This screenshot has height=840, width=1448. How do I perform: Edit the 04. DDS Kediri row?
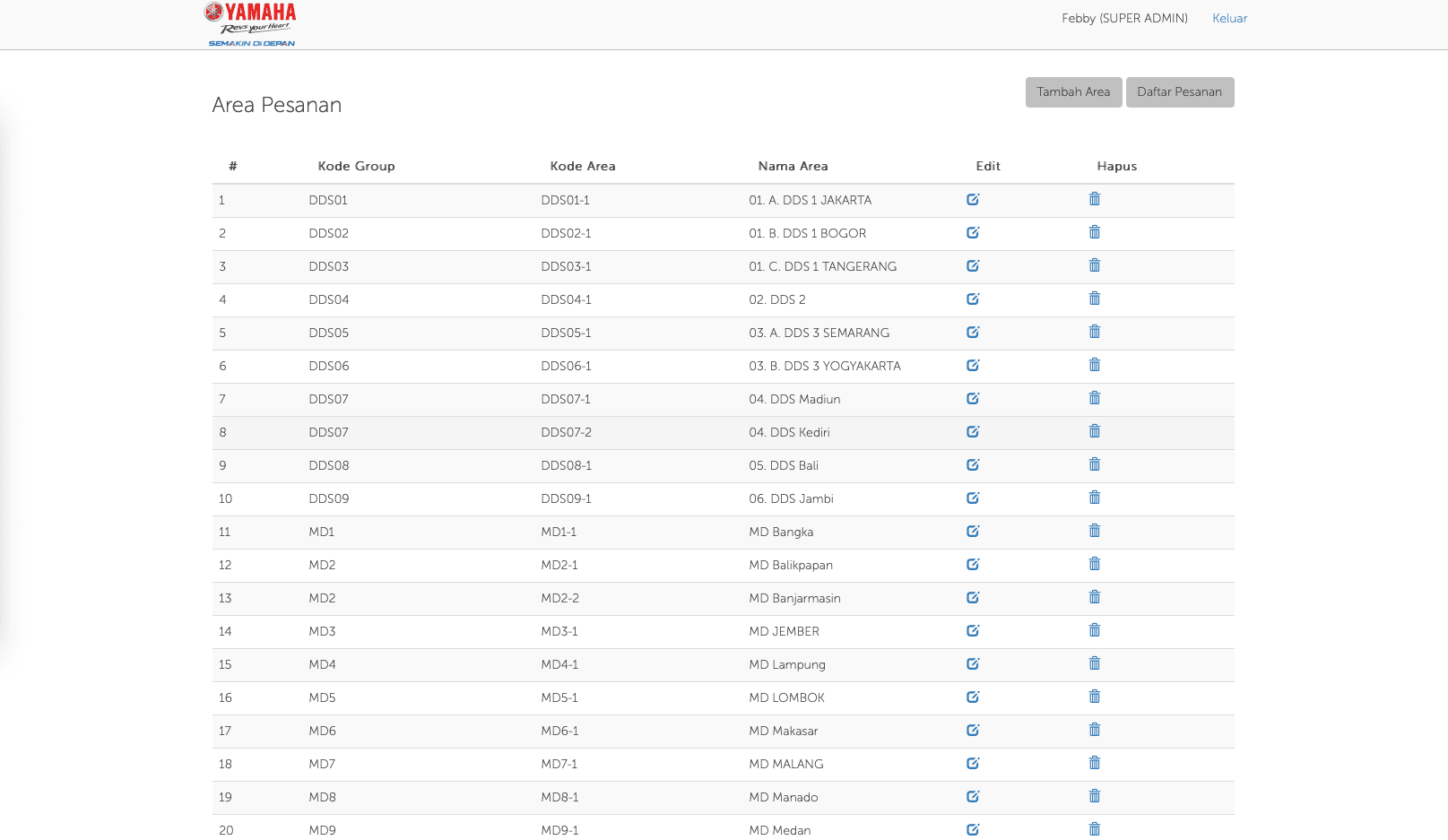[x=973, y=431]
